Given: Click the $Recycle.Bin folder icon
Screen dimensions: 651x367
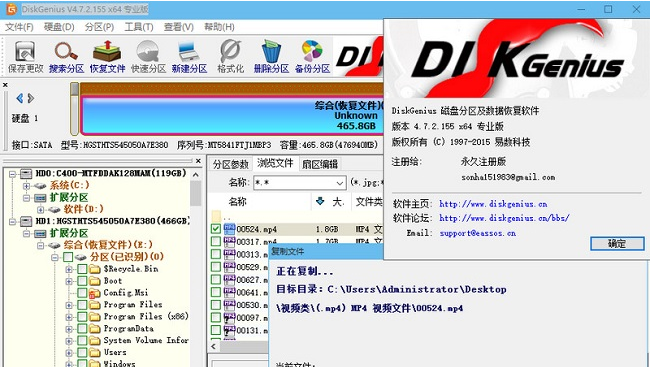Looking at the screenshot, I should coord(95,269).
